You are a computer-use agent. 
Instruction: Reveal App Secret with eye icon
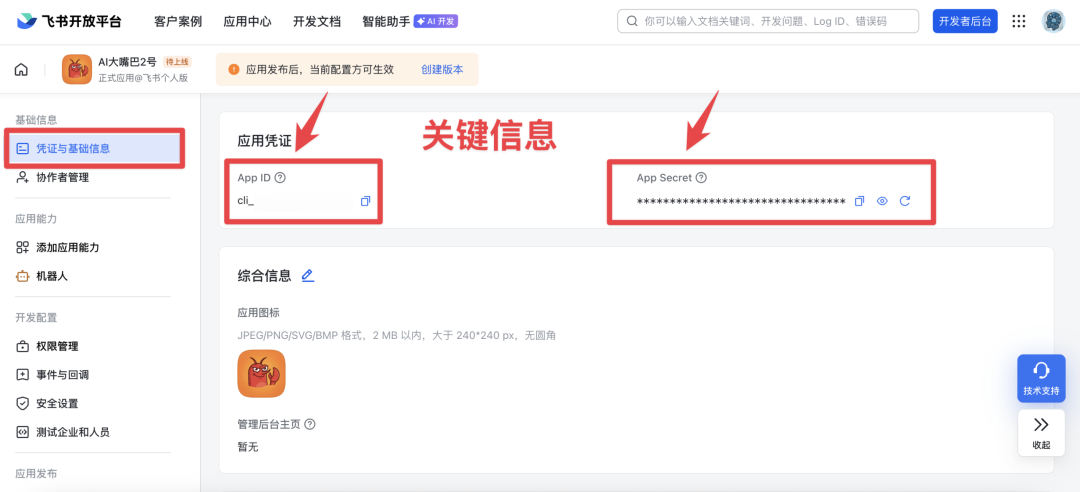coord(882,201)
